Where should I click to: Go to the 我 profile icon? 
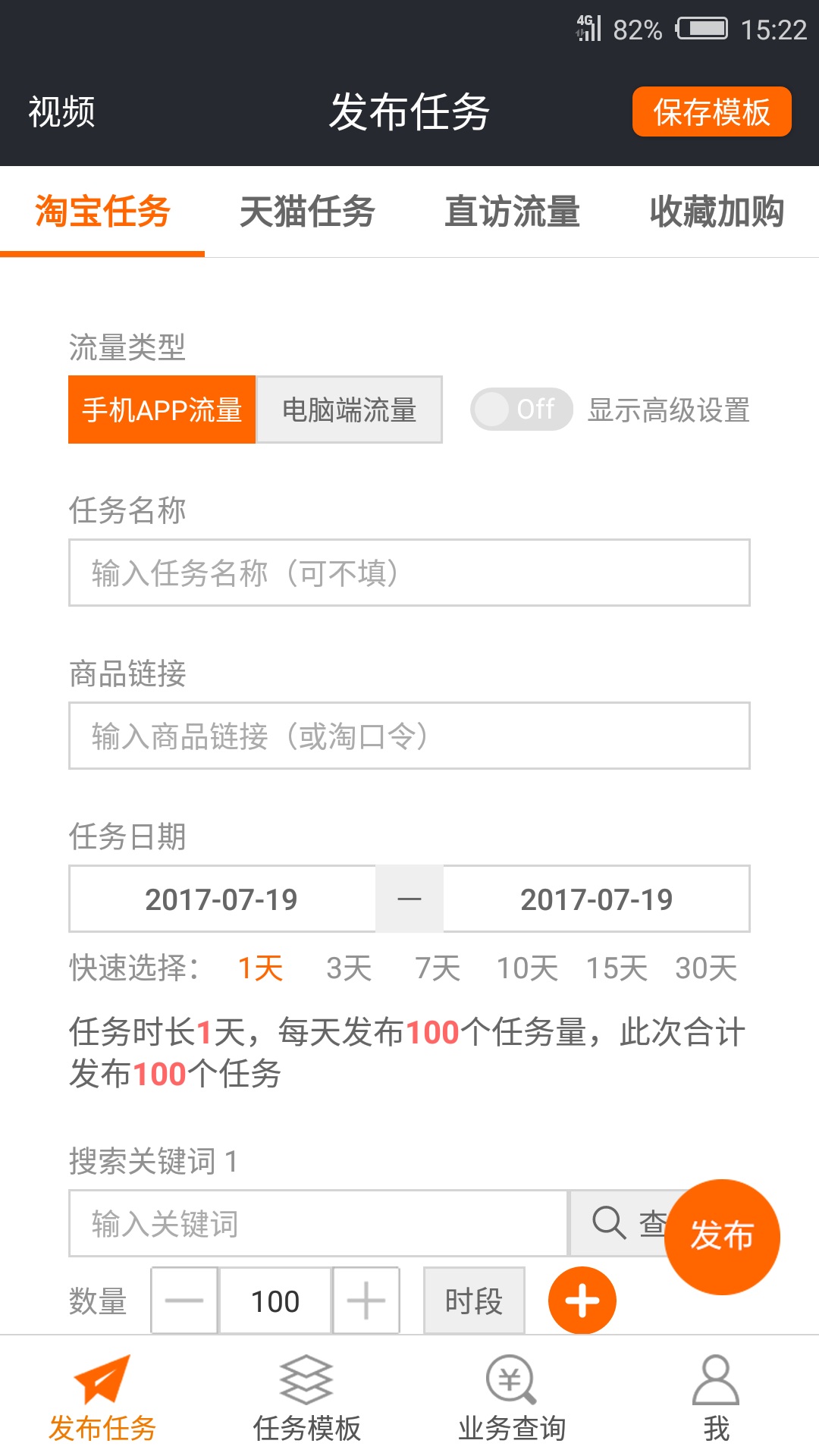[x=716, y=1380]
